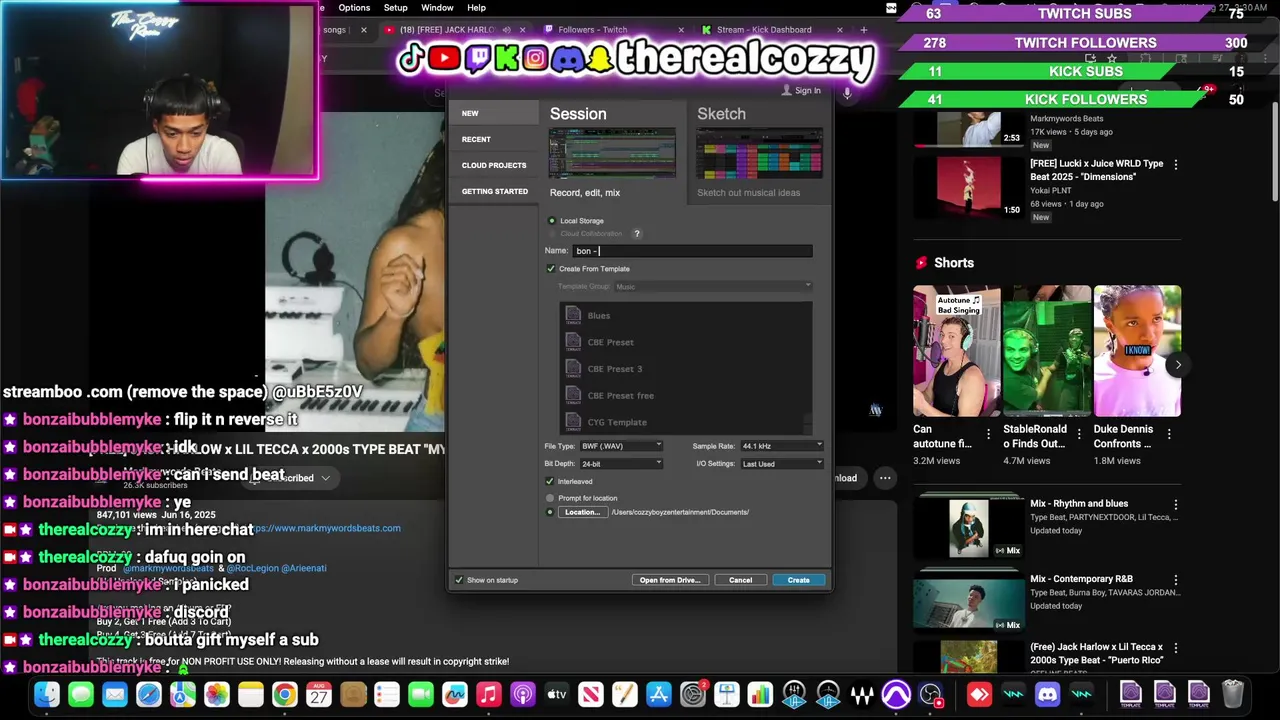The height and width of the screenshot is (720, 1280).
Task: Open App Store in the Dock
Action: pyautogui.click(x=659, y=694)
